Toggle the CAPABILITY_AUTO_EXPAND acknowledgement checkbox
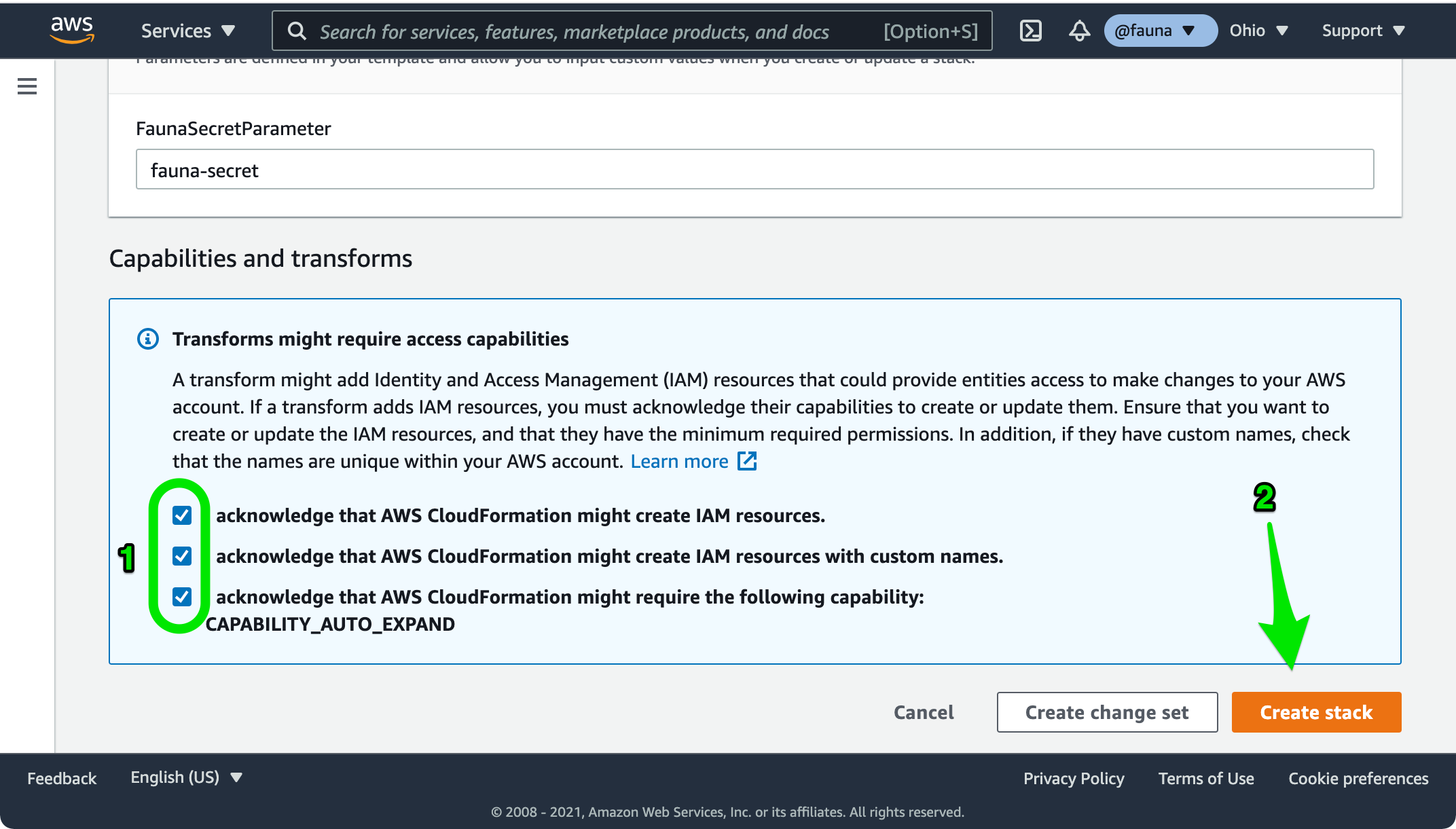1456x829 pixels. 182,597
